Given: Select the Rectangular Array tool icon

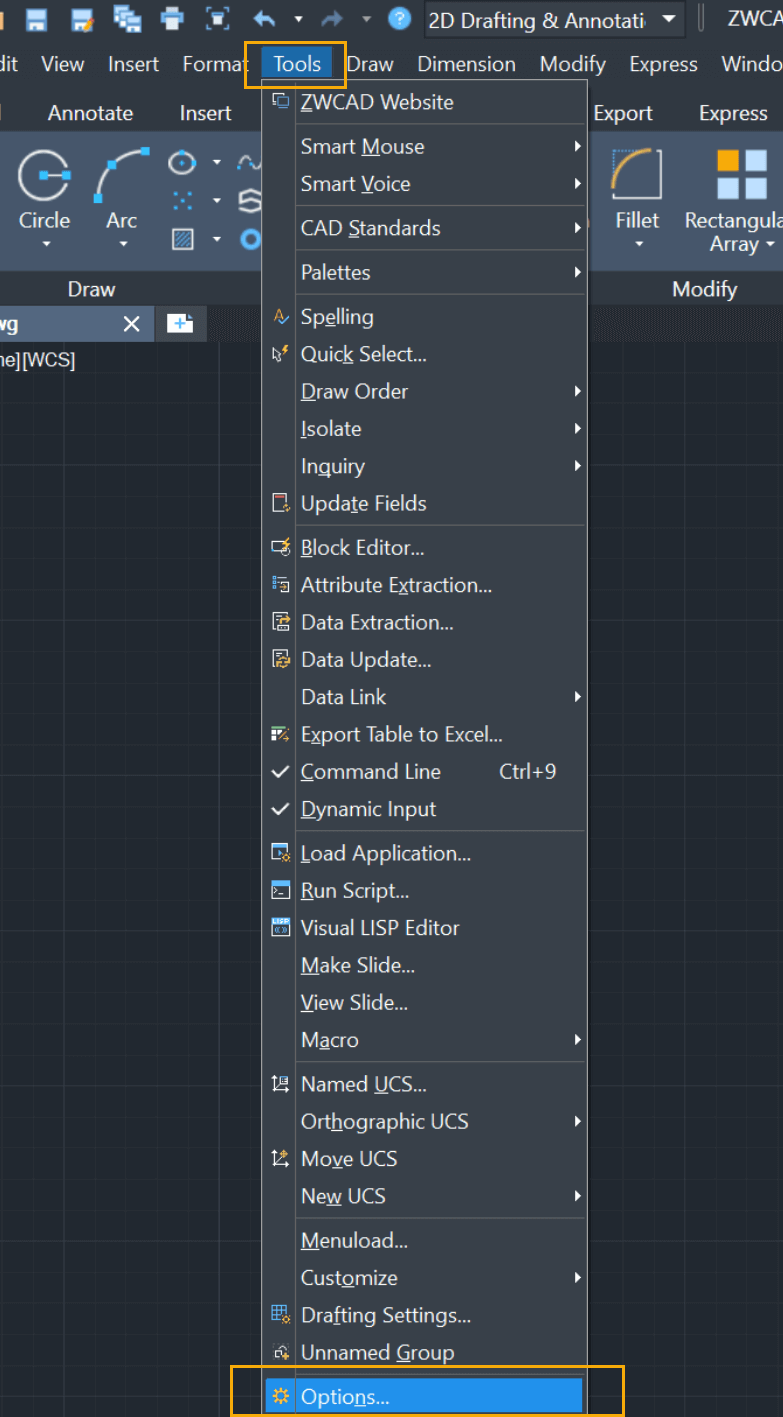Looking at the screenshot, I should click(742, 174).
